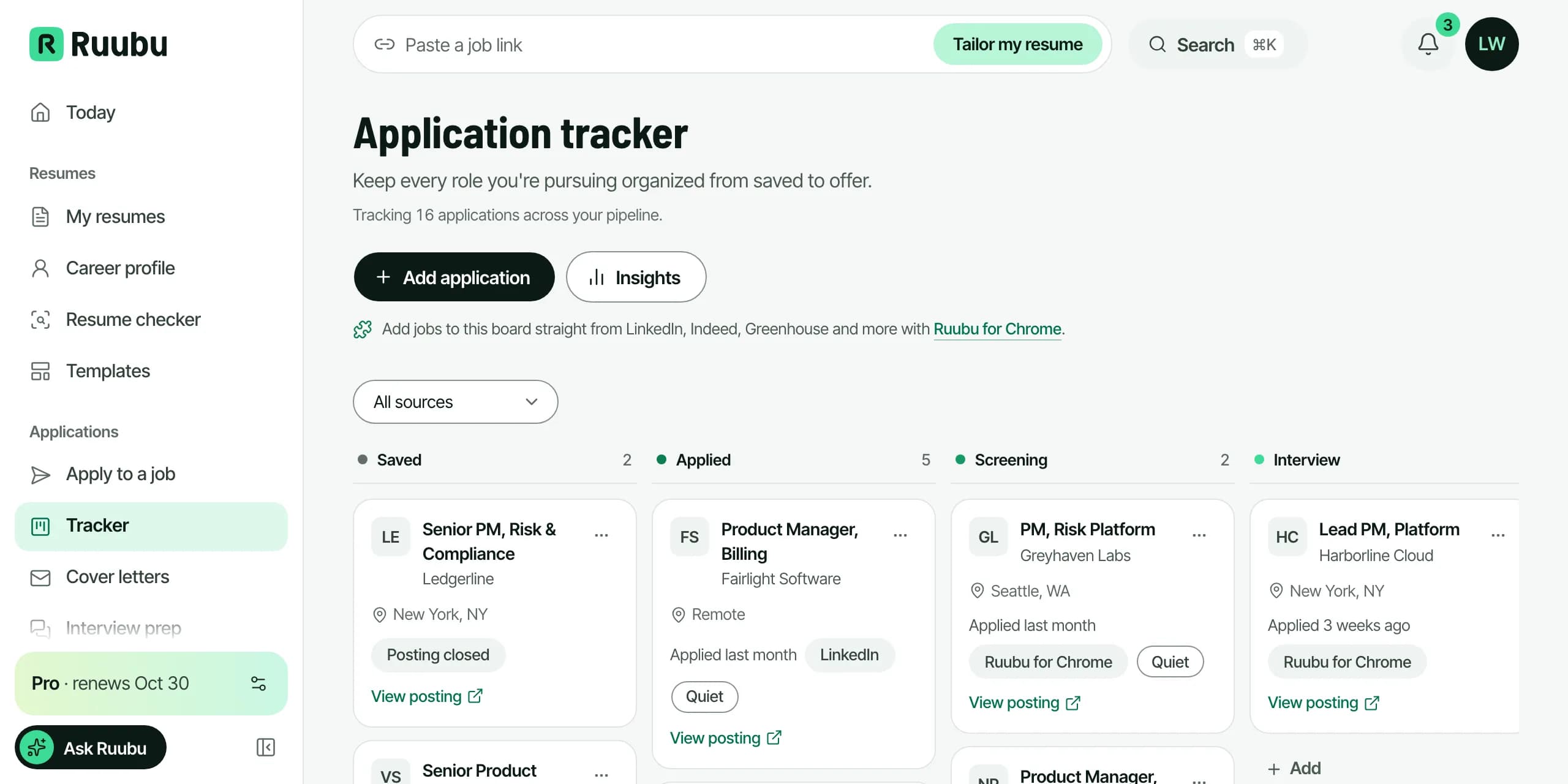Viewport: 1568px width, 784px height.
Task: Open the notifications bell
Action: point(1428,44)
